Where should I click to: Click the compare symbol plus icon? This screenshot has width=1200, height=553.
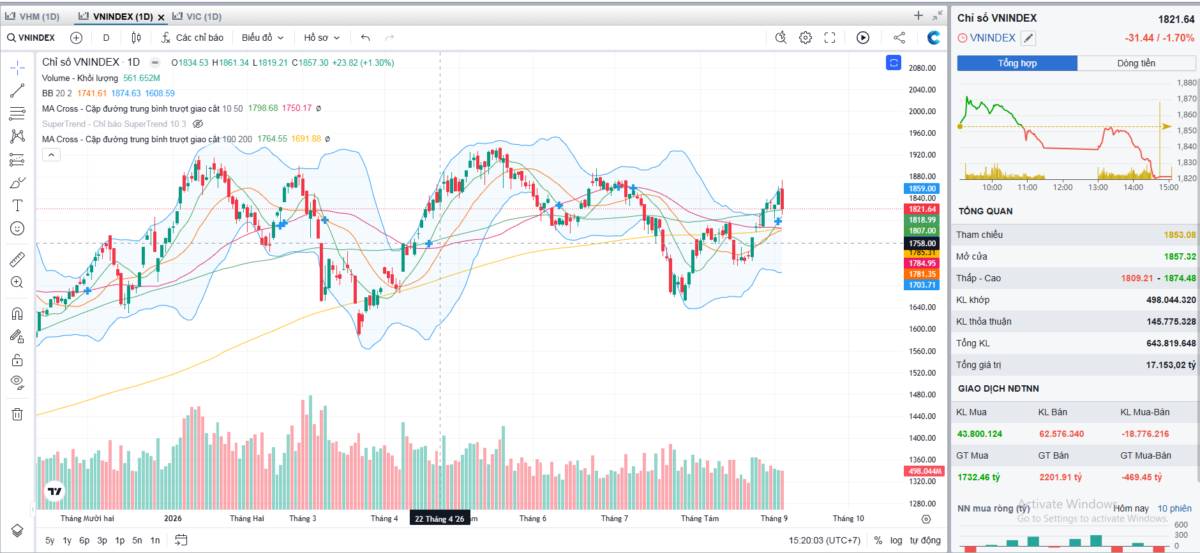[76, 38]
